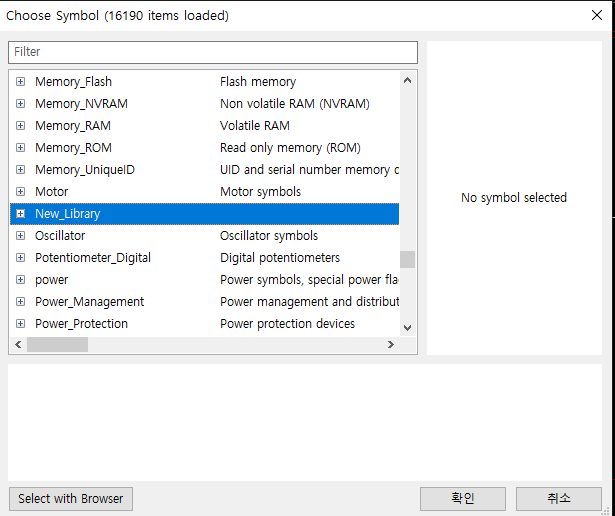Viewport: 615px width, 516px height.
Task: Expand the Memory_RAM library
Action: [x=20, y=125]
